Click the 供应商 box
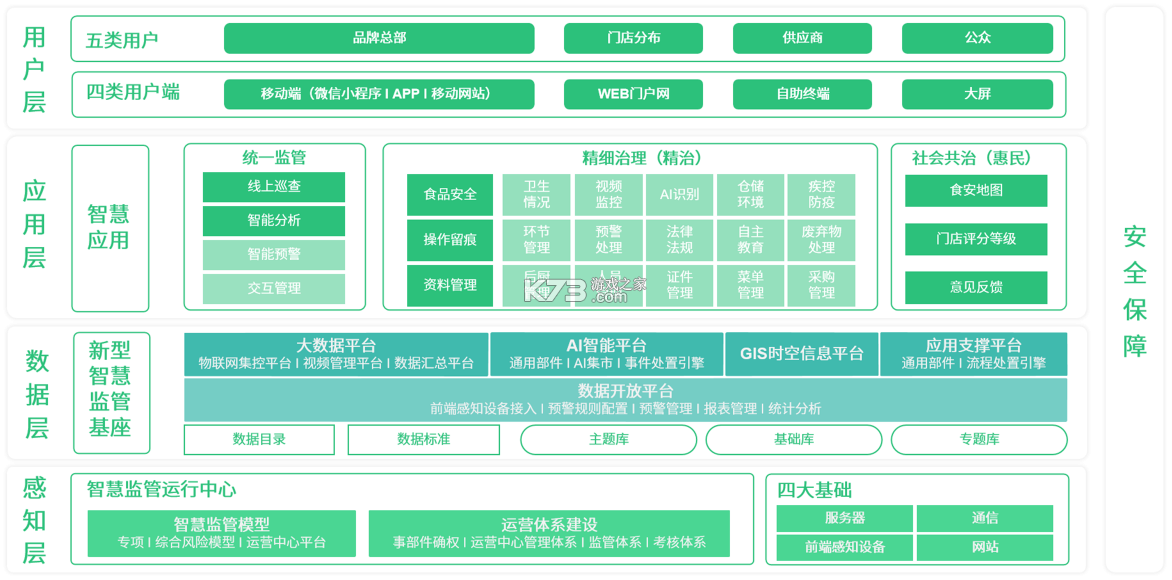Image resolution: width=1172 pixels, height=580 pixels. (x=802, y=38)
